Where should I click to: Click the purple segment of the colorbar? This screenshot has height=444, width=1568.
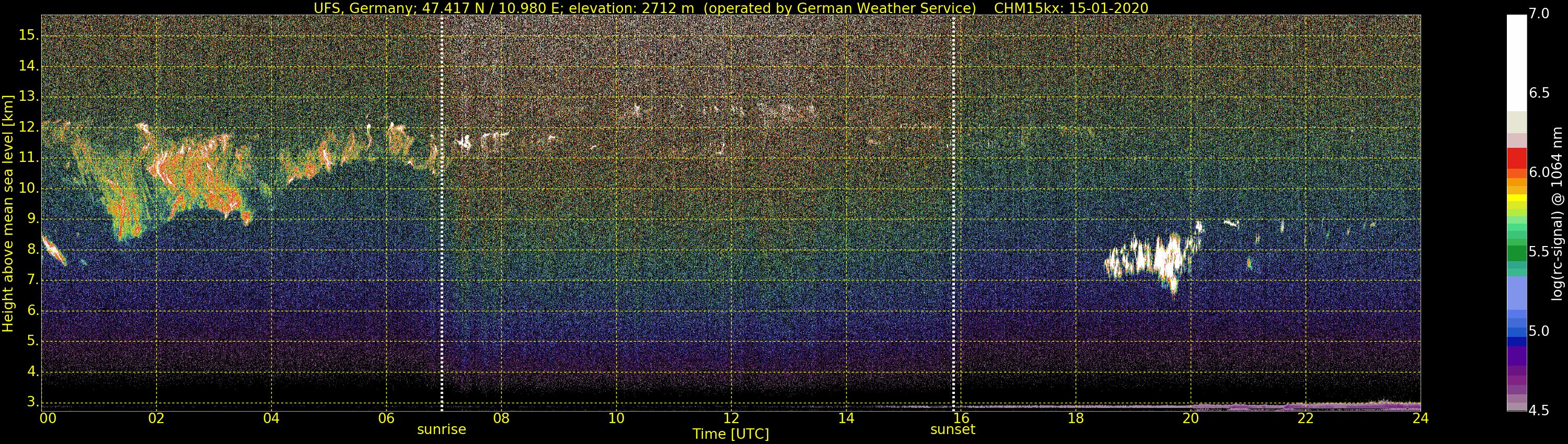pyautogui.click(x=1516, y=356)
